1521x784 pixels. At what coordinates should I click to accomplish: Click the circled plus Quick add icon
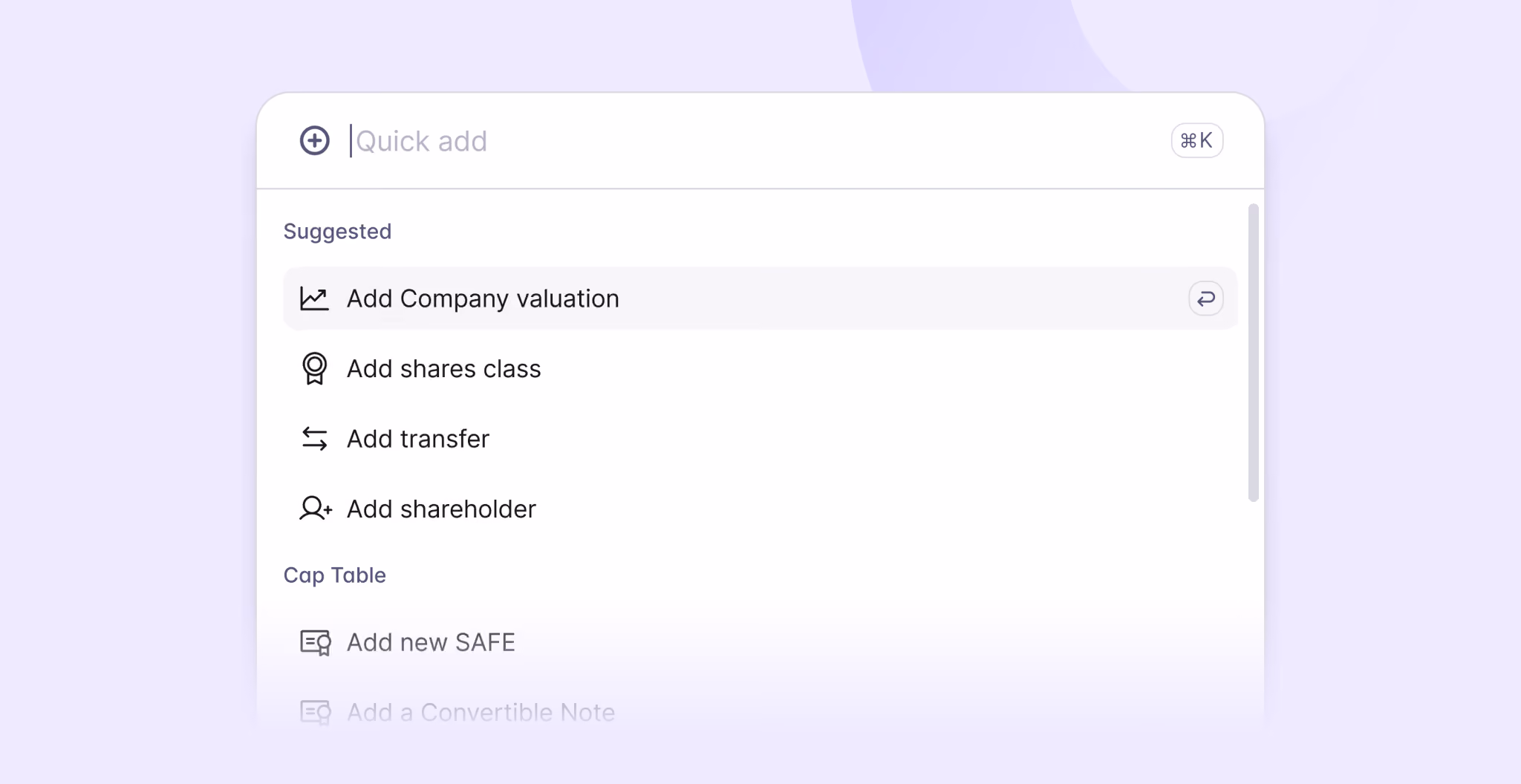314,140
